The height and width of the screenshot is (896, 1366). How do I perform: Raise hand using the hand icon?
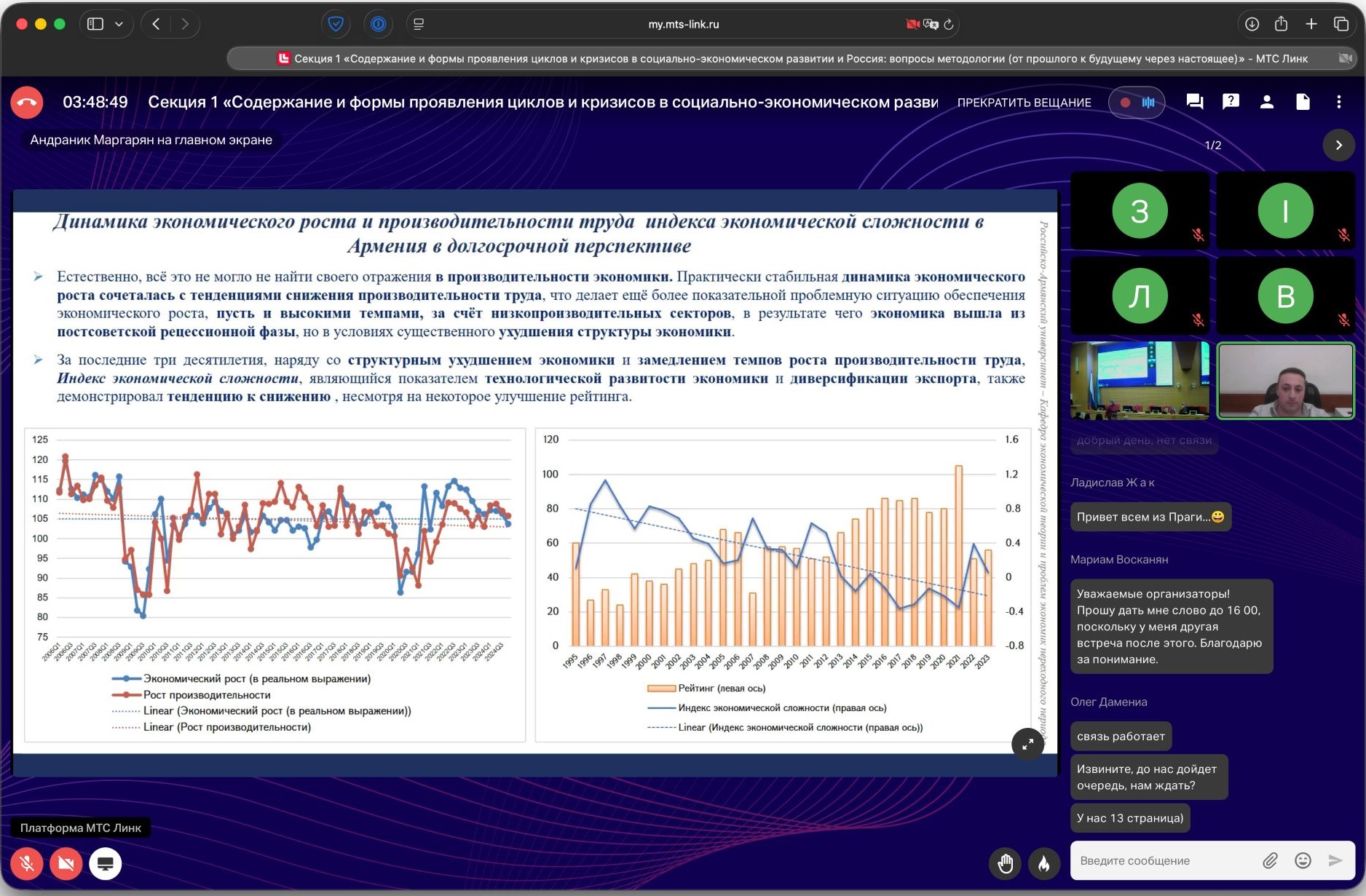point(1006,863)
